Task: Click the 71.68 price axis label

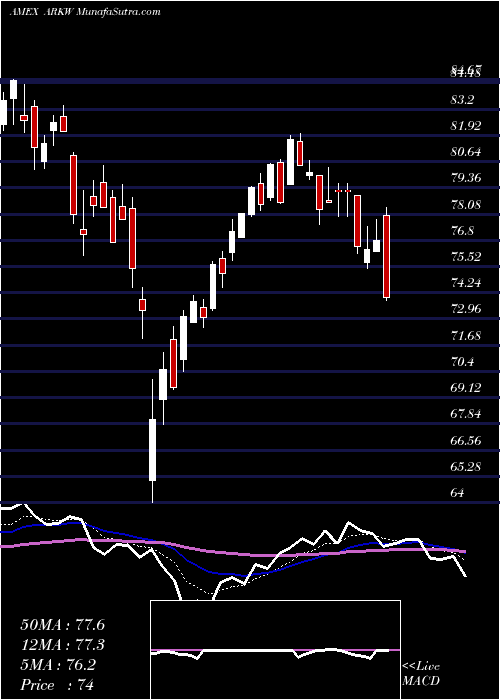Action: [x=467, y=336]
